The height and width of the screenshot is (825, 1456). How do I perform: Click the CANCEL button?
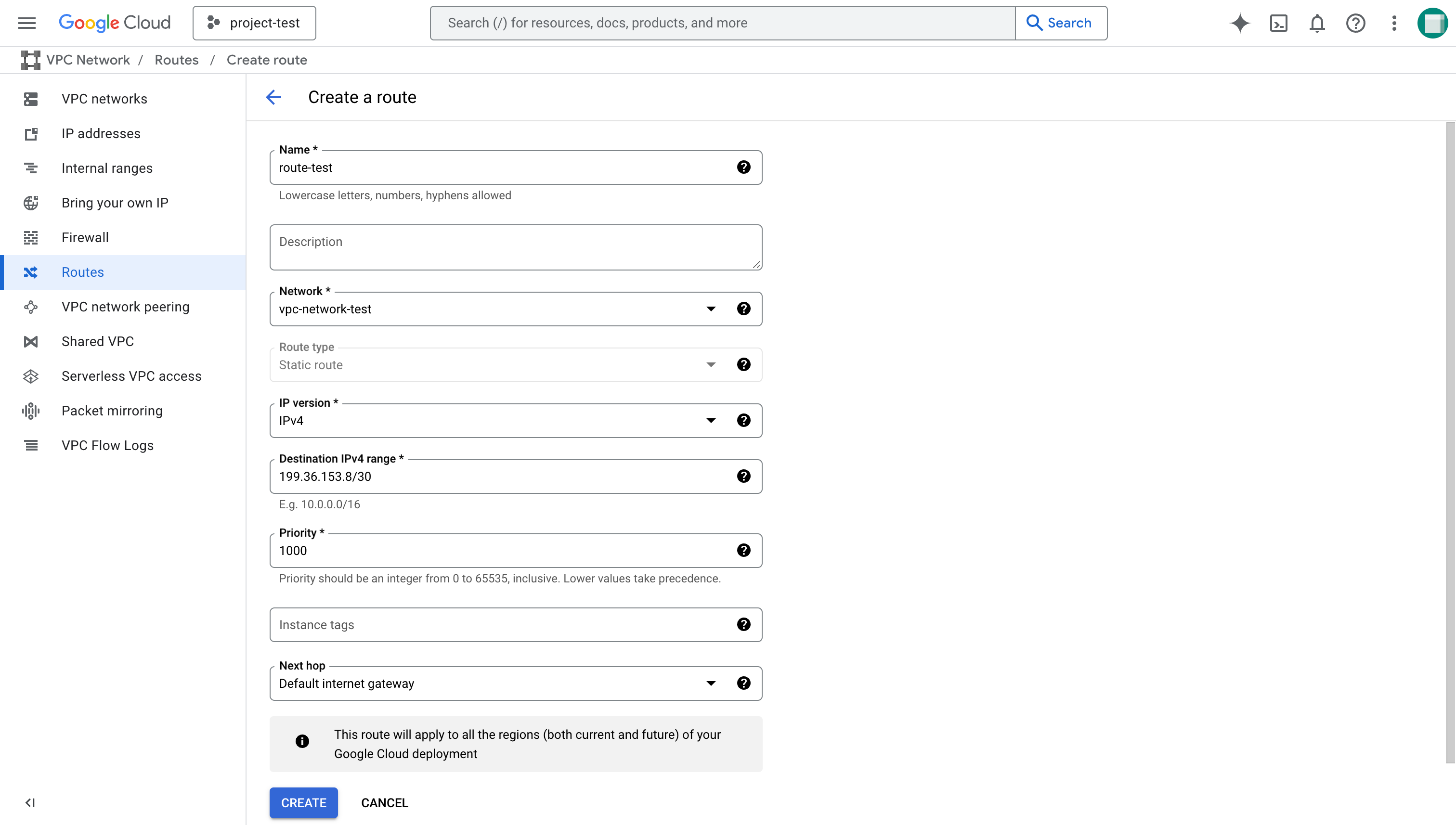[384, 802]
